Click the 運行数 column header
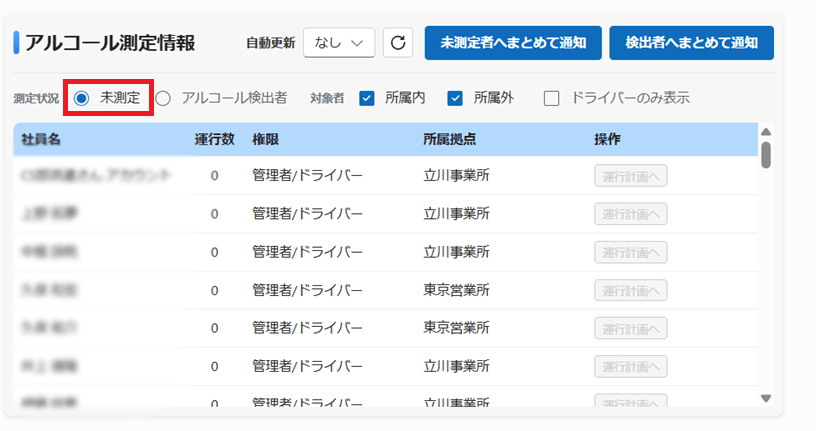 pos(214,140)
